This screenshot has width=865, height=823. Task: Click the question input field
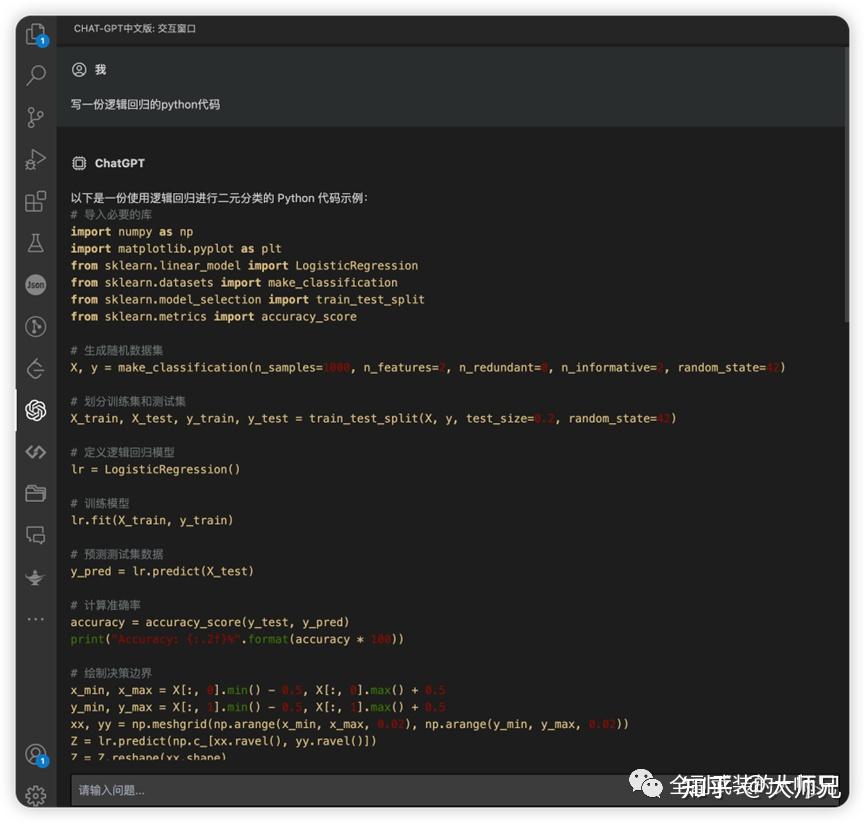(x=353, y=790)
